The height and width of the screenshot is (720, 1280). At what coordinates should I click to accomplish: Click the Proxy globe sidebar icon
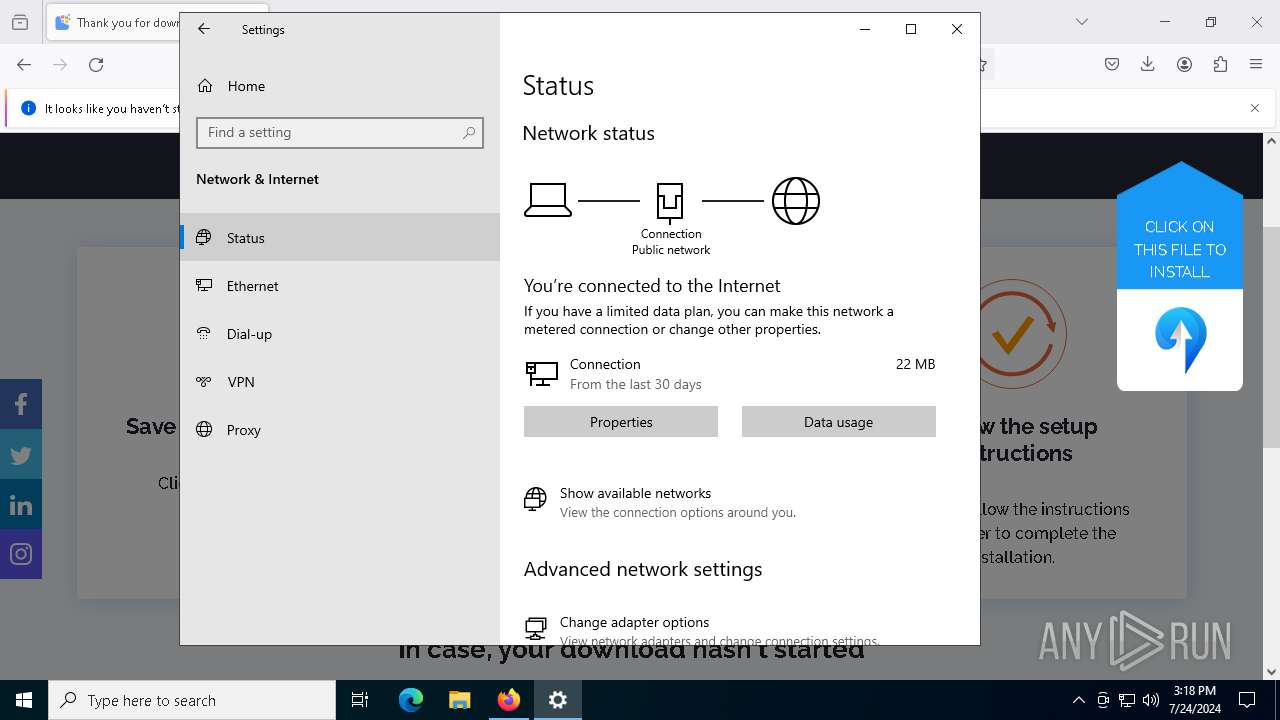point(204,430)
